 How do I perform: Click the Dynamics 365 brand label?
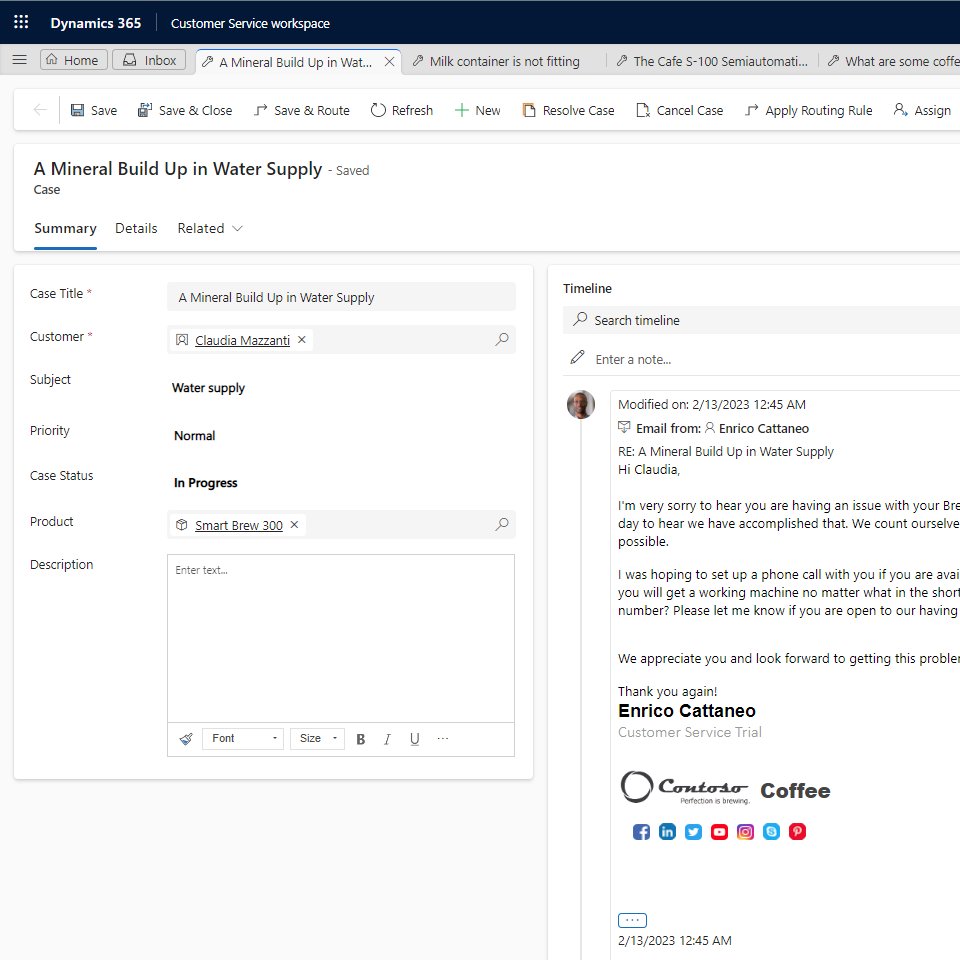tap(96, 23)
